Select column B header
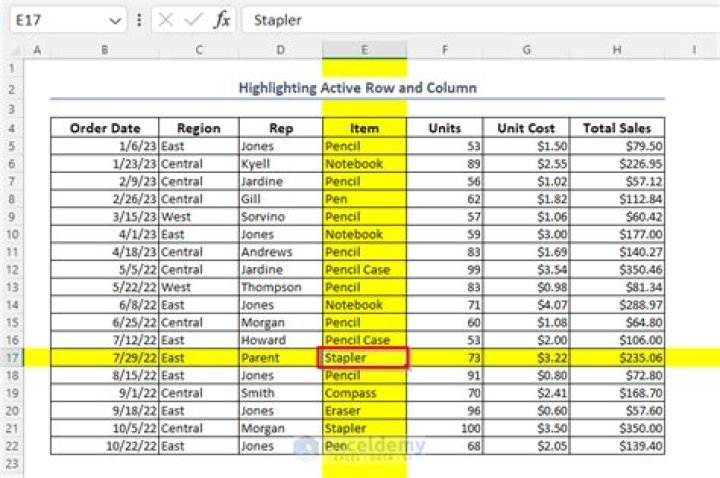 (x=105, y=50)
